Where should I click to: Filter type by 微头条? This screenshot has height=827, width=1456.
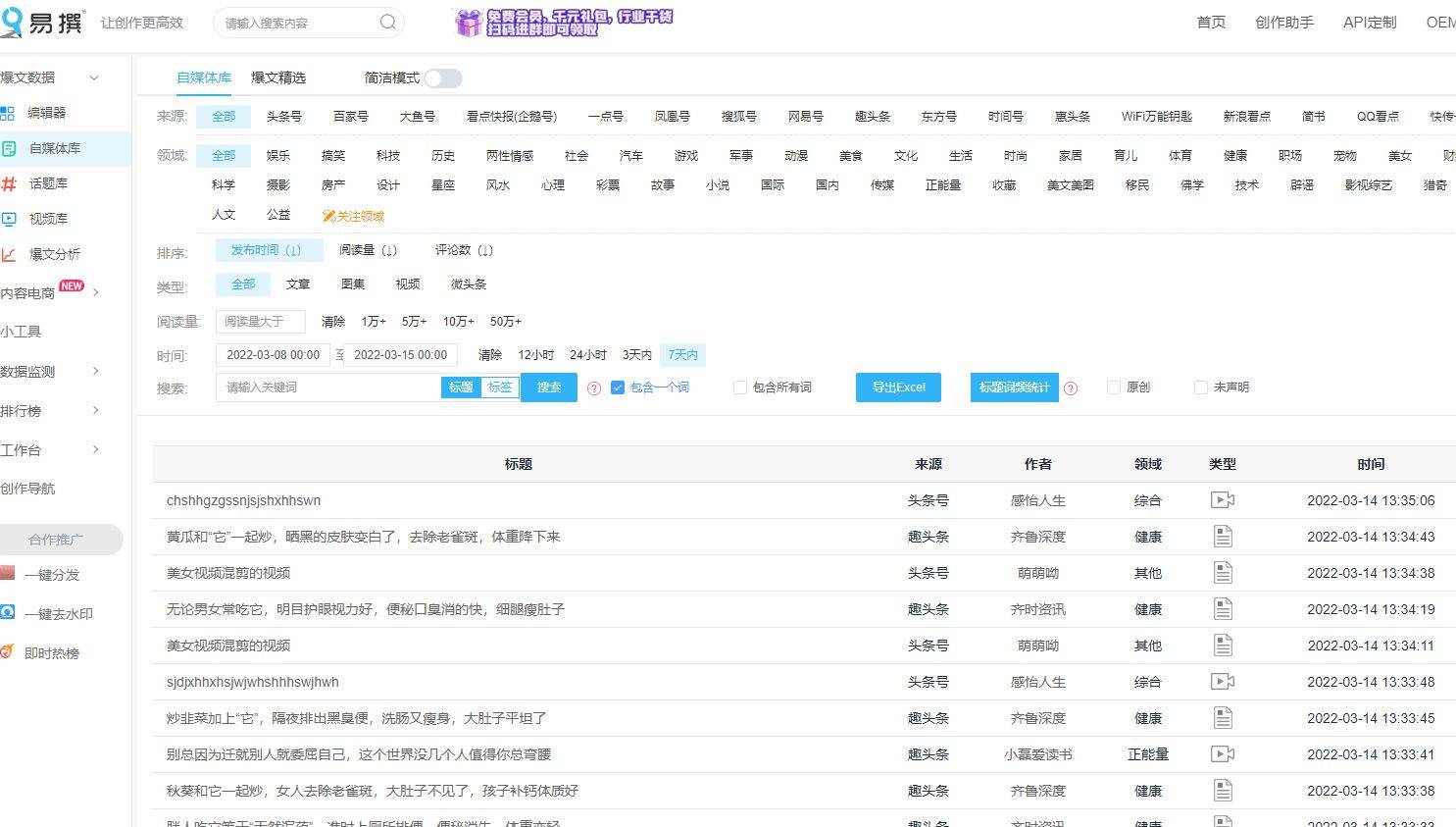point(469,284)
